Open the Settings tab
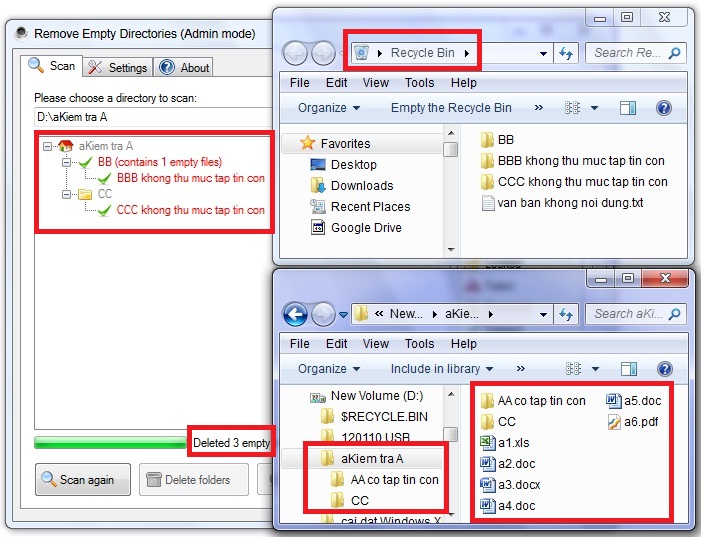Viewport: 701px width, 537px height. pyautogui.click(x=118, y=68)
